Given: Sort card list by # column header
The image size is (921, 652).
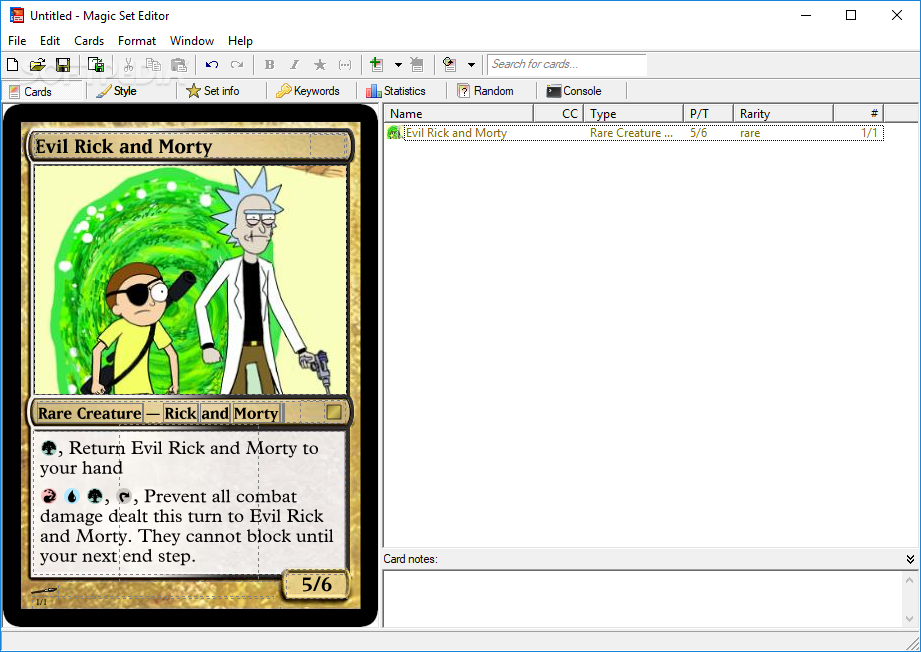Looking at the screenshot, I should pyautogui.click(x=859, y=113).
